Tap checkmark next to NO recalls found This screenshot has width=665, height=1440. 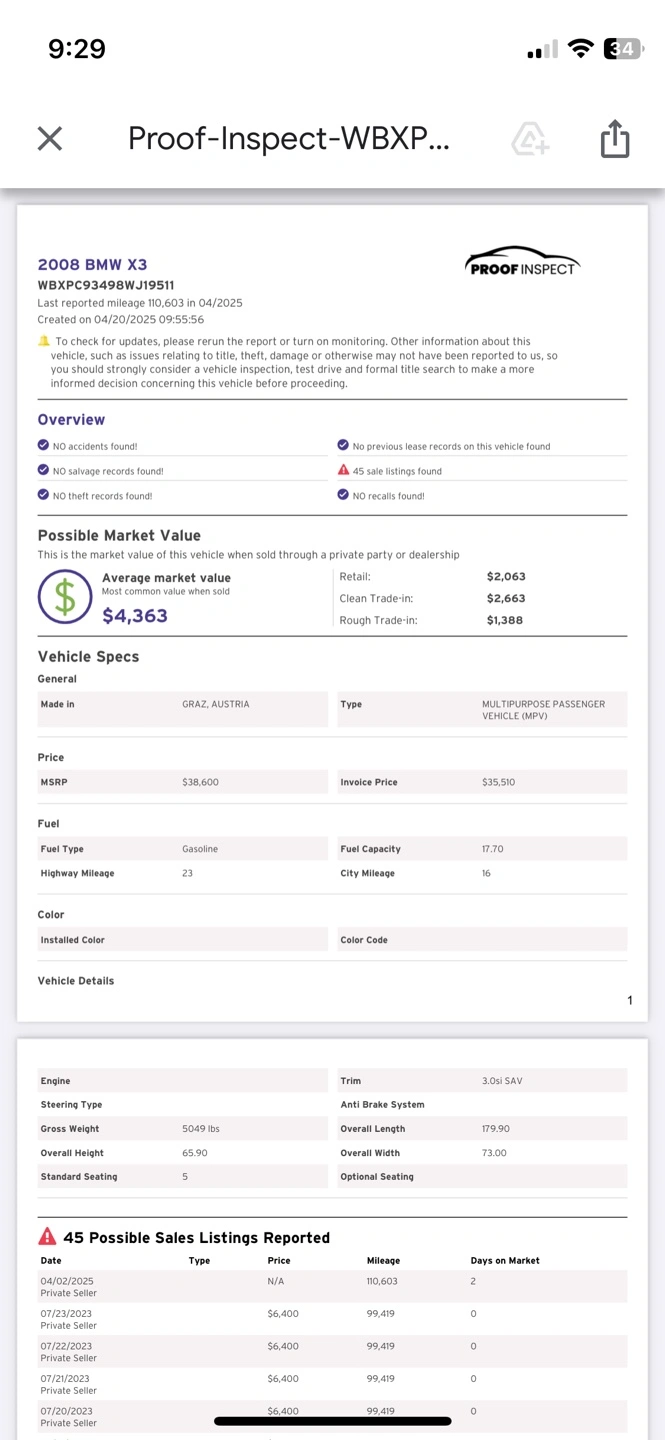344,495
